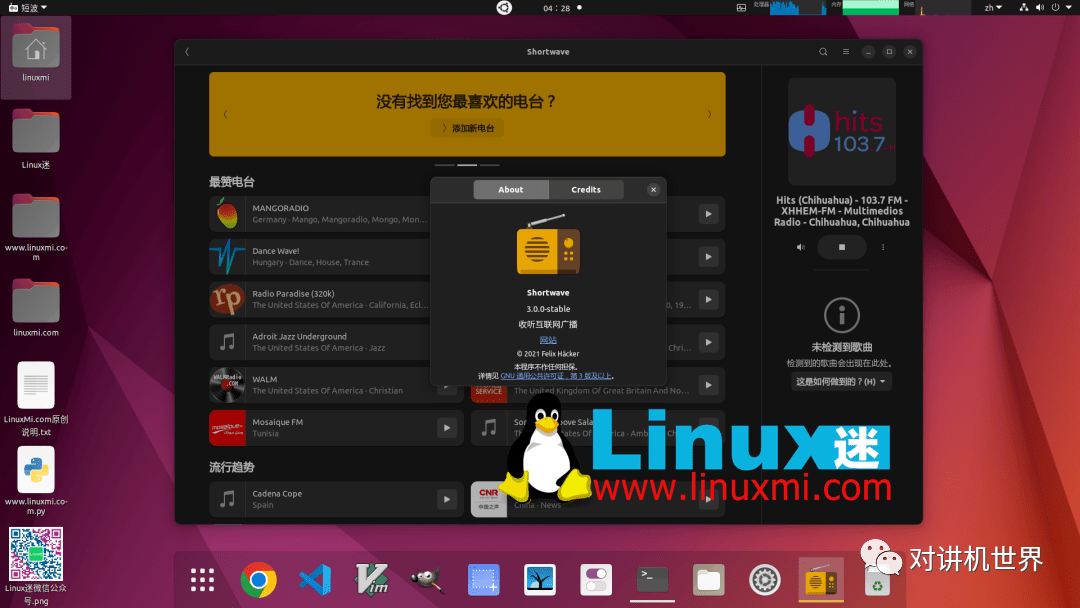Open the website link in About dialog
This screenshot has height=608, width=1080.
548,339
